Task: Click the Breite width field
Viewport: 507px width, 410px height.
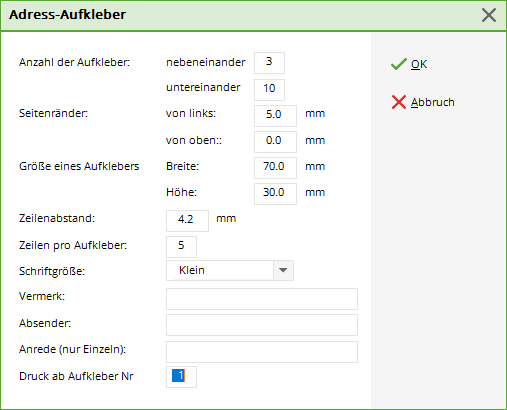Action: point(275,168)
